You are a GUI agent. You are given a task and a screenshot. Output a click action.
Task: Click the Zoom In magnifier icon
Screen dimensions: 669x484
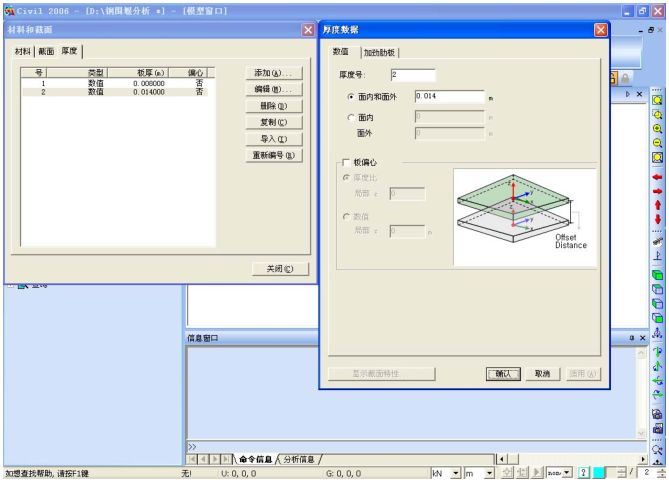tap(657, 128)
